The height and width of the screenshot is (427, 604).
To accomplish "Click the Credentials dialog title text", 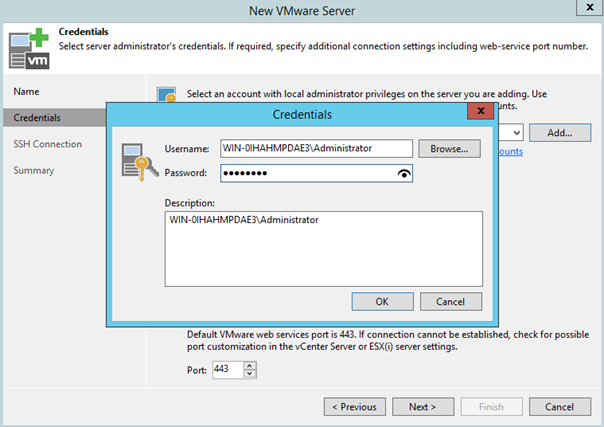I will pos(302,114).
